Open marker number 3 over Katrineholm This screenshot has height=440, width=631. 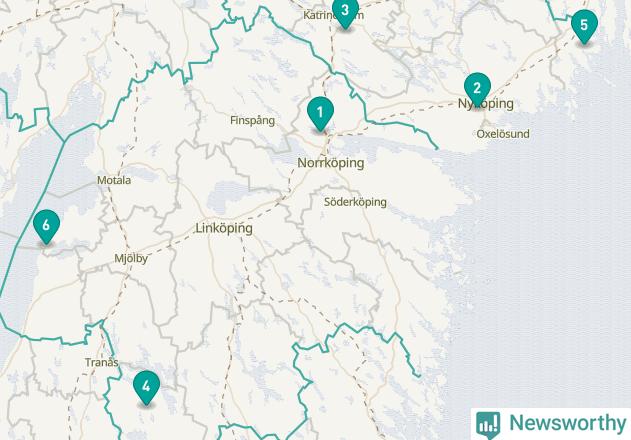(x=345, y=12)
